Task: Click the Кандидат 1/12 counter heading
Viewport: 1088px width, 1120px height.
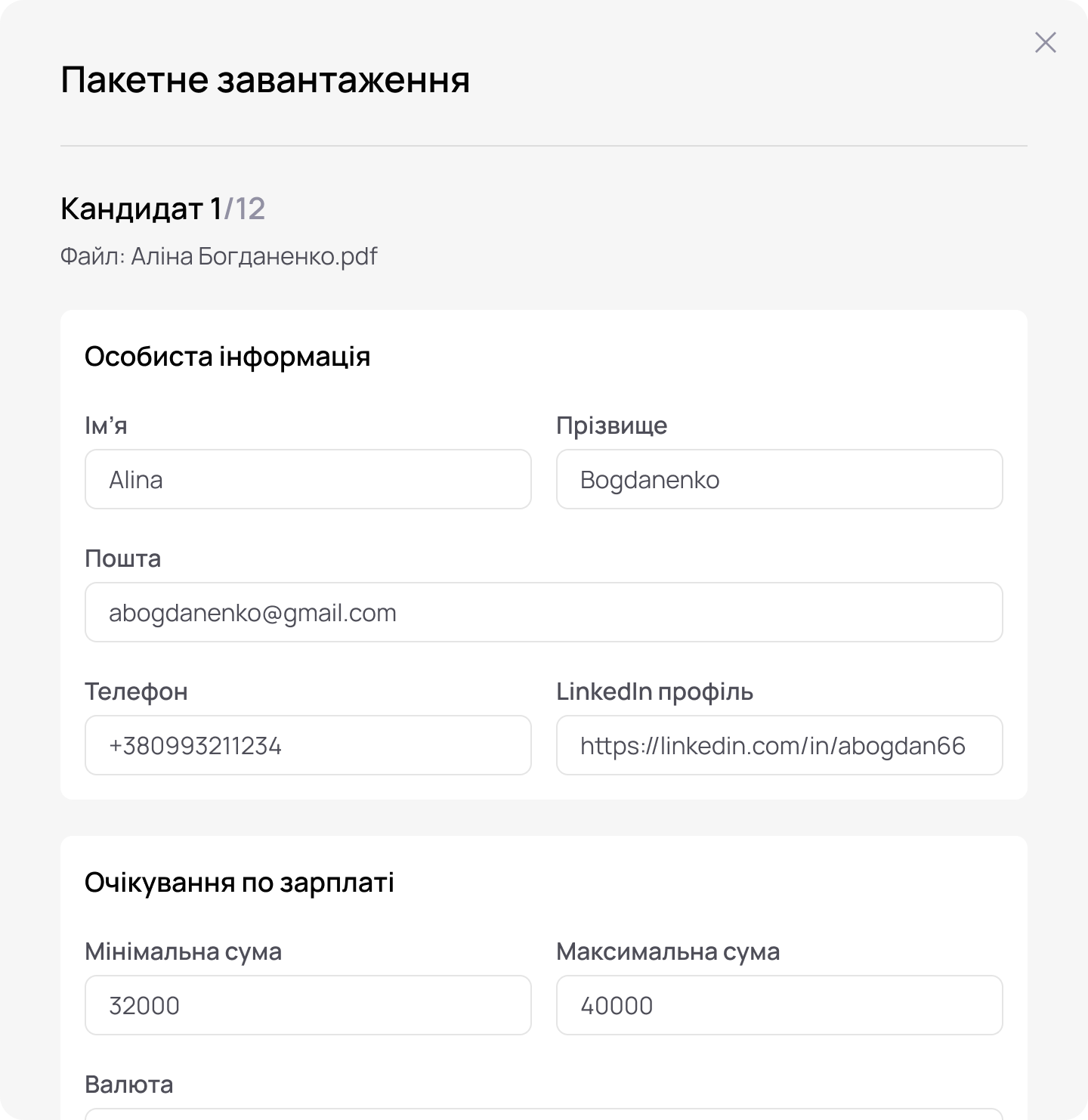Action: click(162, 209)
